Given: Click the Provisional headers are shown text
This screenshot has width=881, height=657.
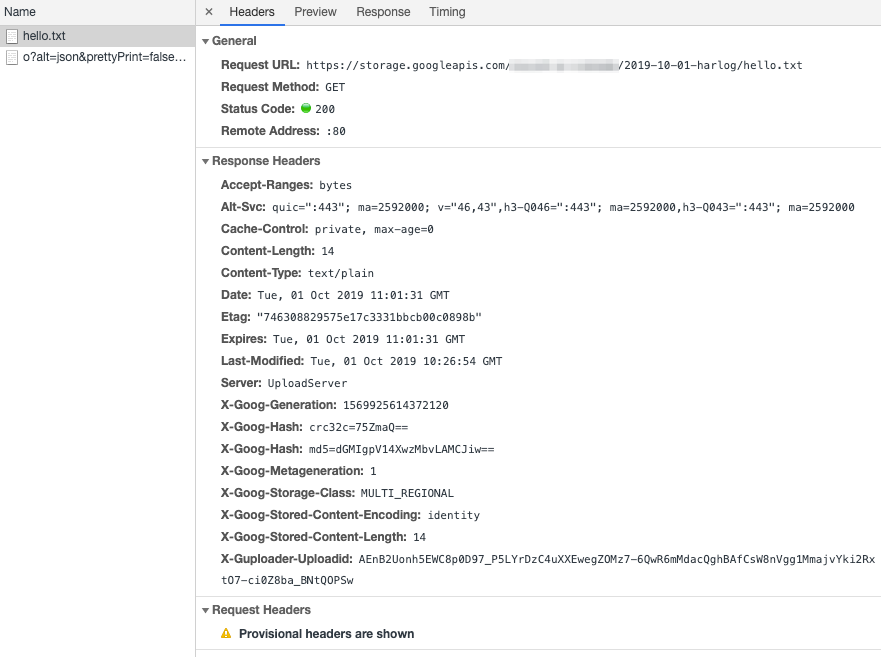Looking at the screenshot, I should 326,633.
